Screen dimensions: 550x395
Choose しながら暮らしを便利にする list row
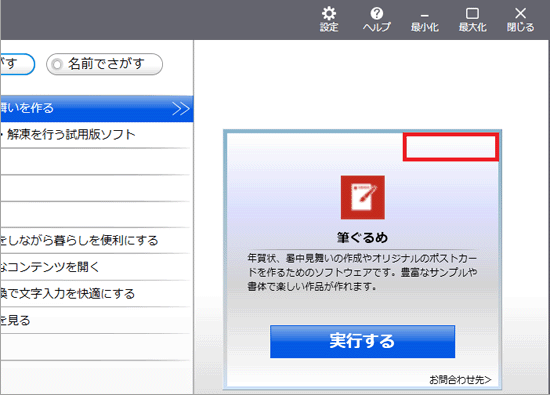(96, 241)
